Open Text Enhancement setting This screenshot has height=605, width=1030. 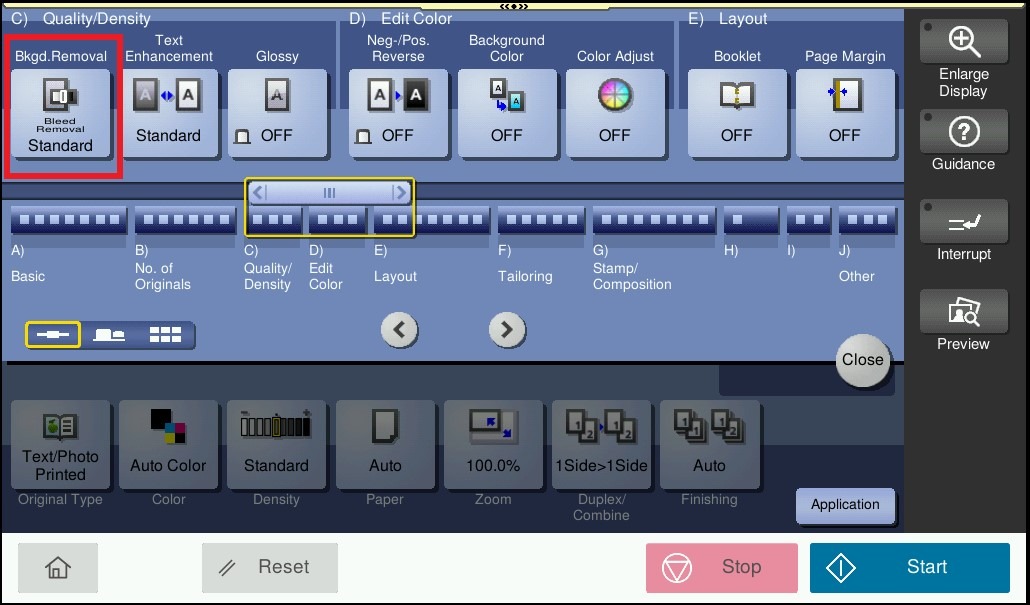[x=169, y=114]
